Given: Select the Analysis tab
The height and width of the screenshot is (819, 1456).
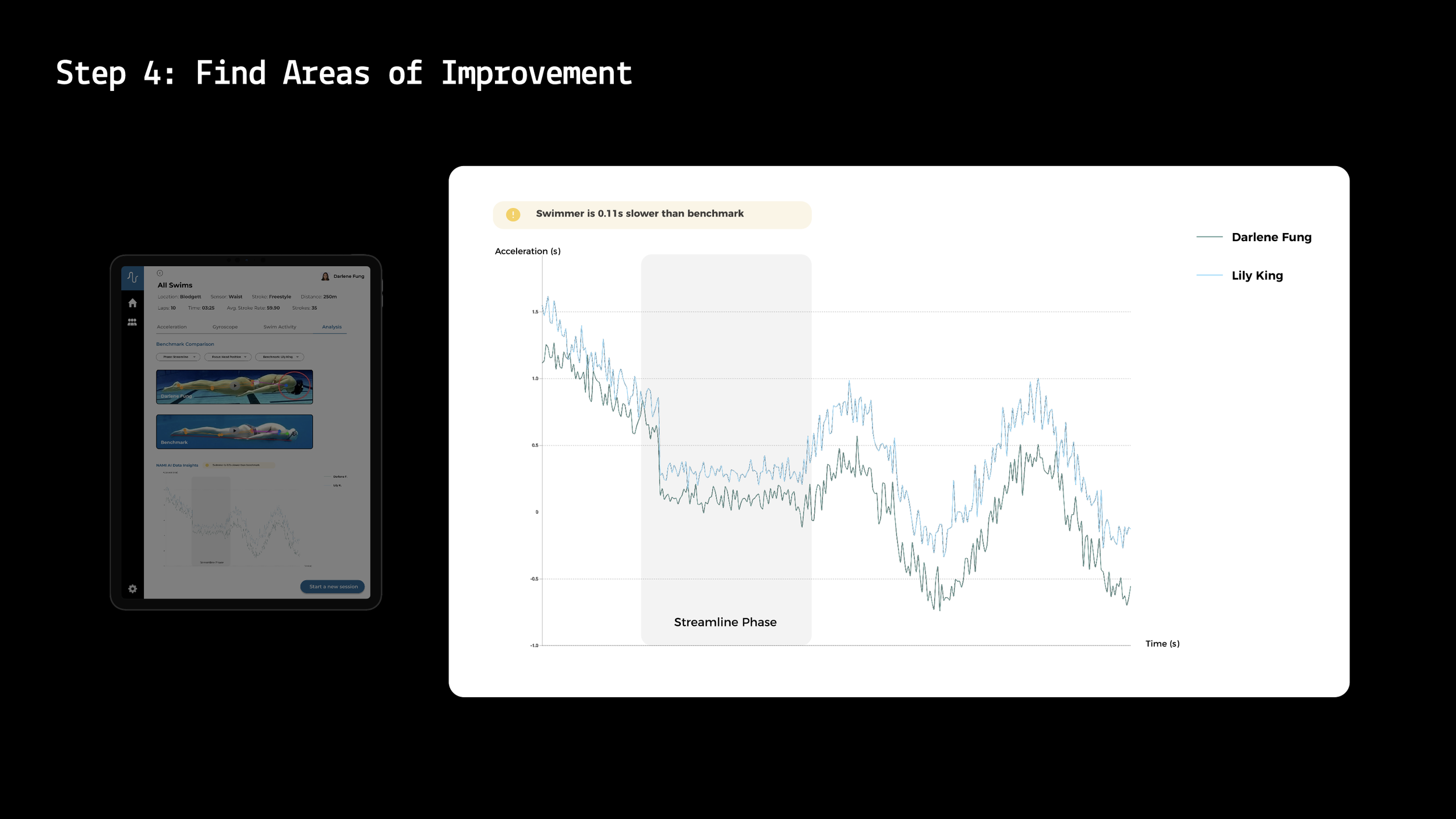Looking at the screenshot, I should coord(332,327).
